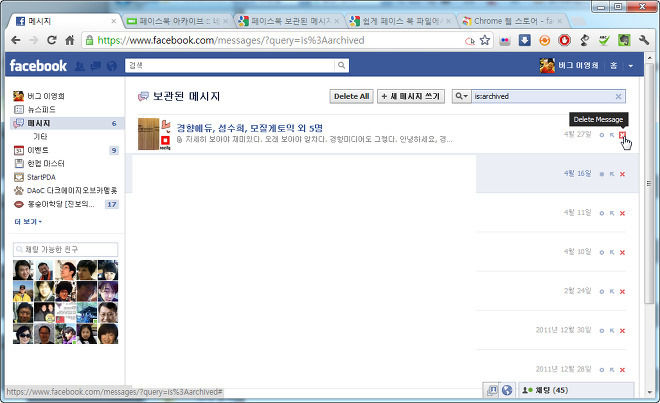Image resolution: width=660 pixels, height=403 pixels.
Task: Expand 더 보기 in sidebar
Action: pyautogui.click(x=28, y=222)
